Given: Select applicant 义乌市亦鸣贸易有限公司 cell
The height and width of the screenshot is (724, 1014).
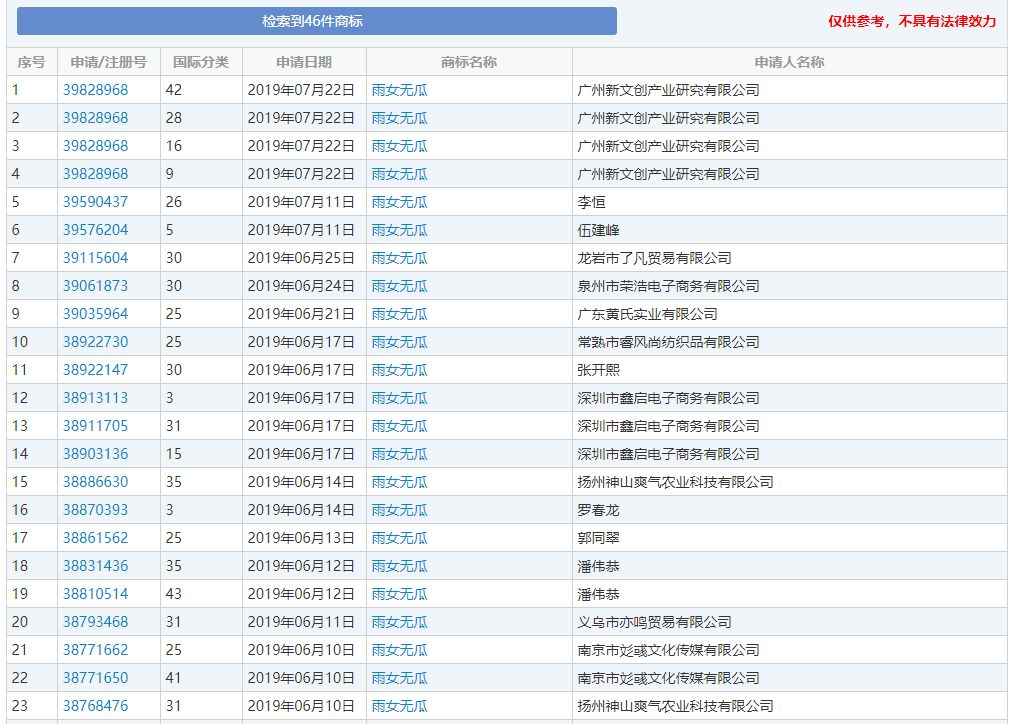Looking at the screenshot, I should 790,622.
